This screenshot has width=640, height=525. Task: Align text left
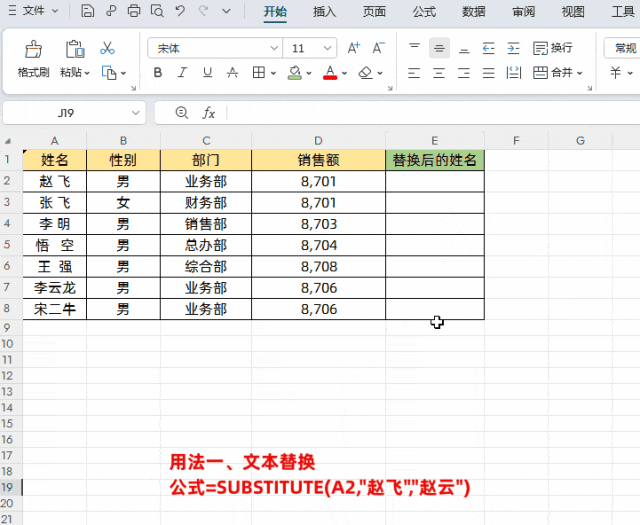click(414, 73)
